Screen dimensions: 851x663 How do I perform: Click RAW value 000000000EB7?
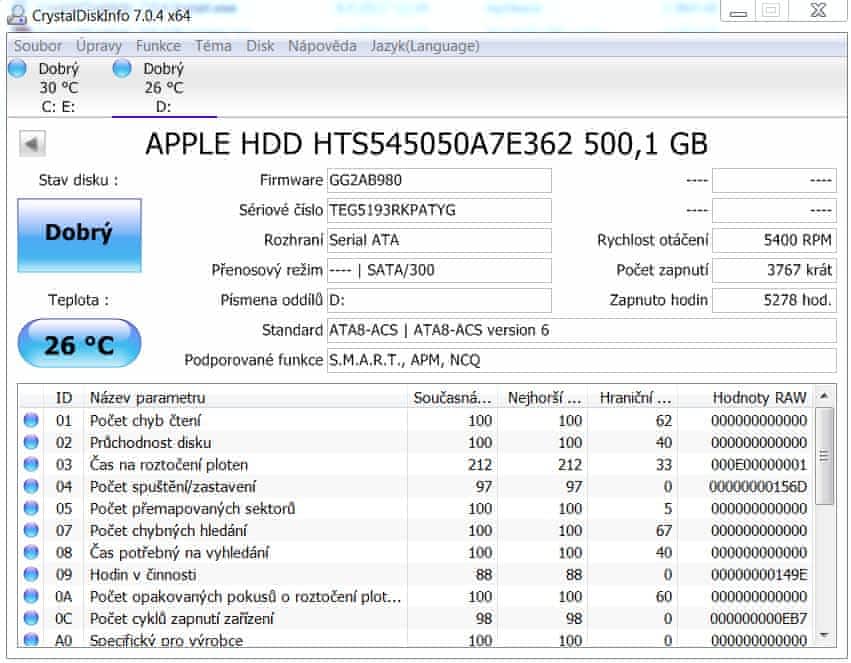[759, 618]
